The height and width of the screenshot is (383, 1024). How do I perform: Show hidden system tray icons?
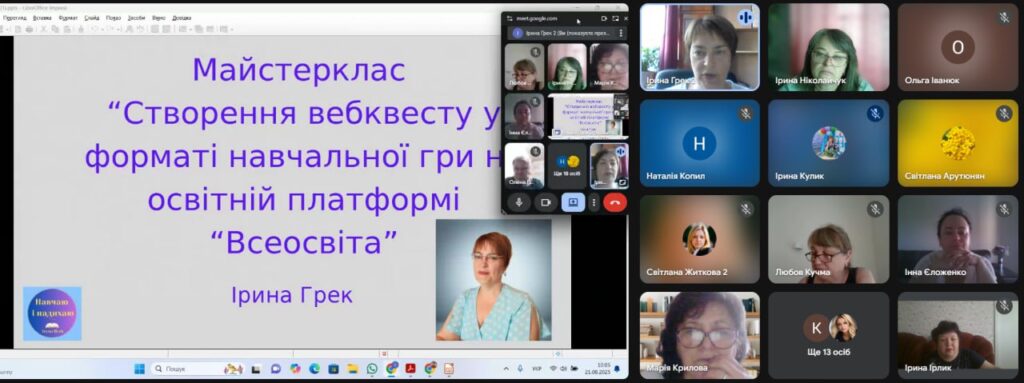point(506,369)
